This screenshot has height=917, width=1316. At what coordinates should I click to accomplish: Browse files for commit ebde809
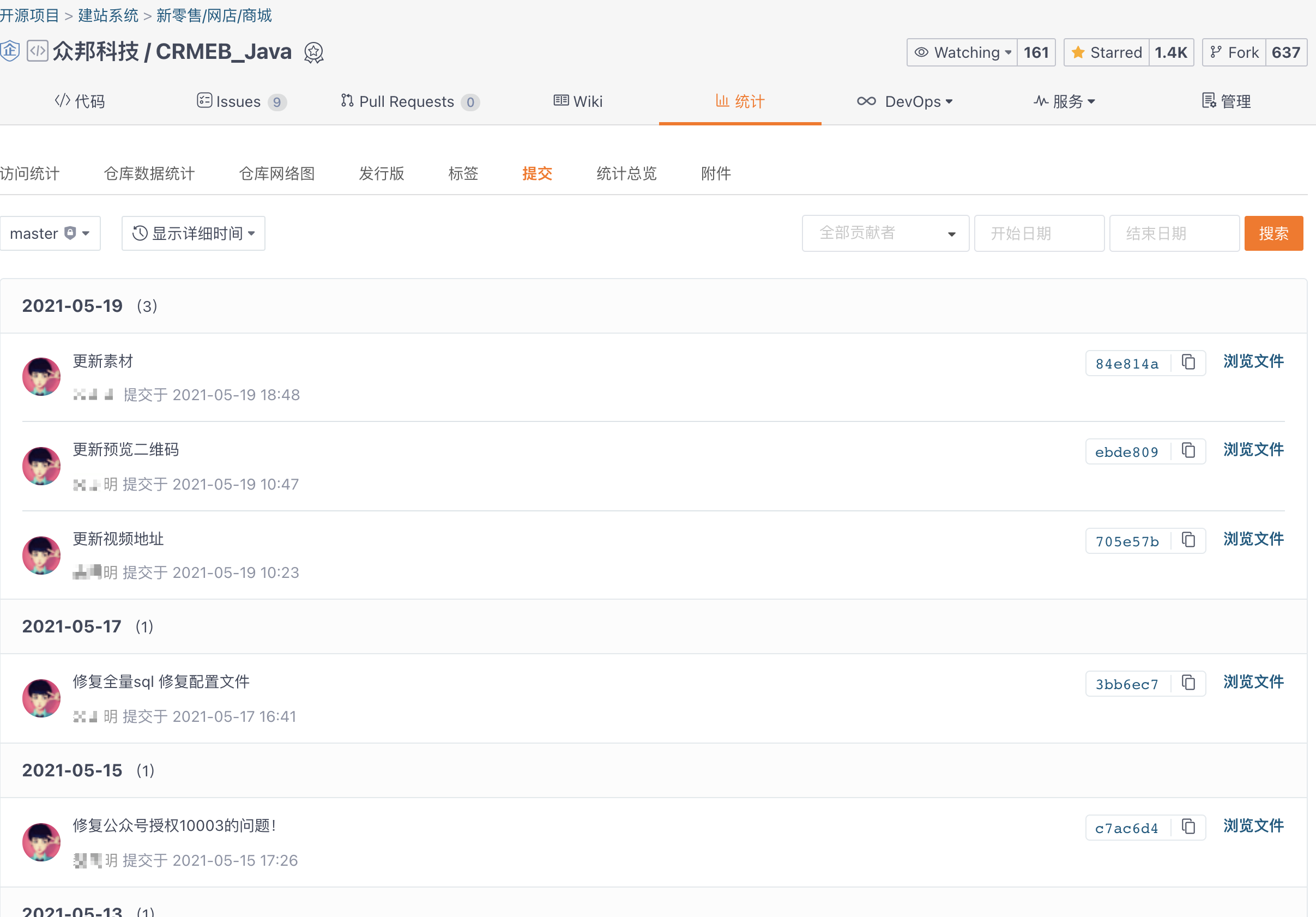click(x=1253, y=450)
